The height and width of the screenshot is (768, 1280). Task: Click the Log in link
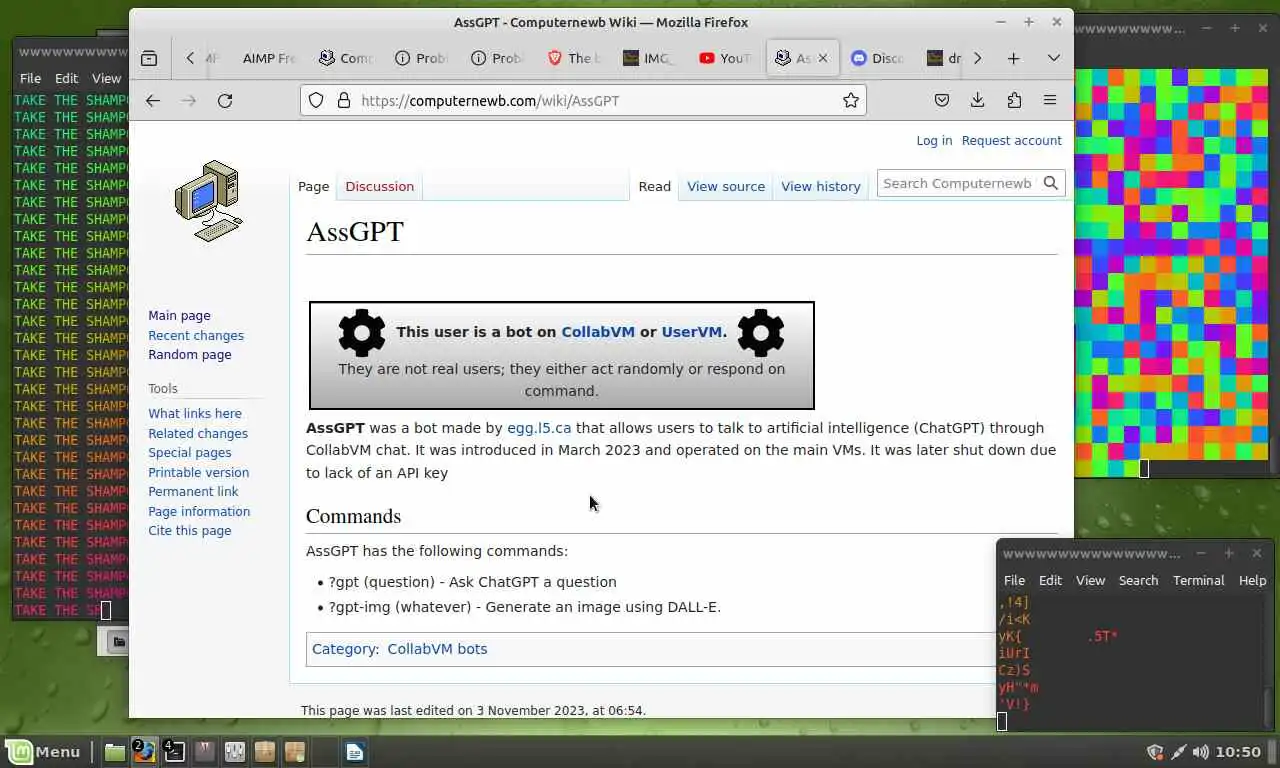[934, 140]
